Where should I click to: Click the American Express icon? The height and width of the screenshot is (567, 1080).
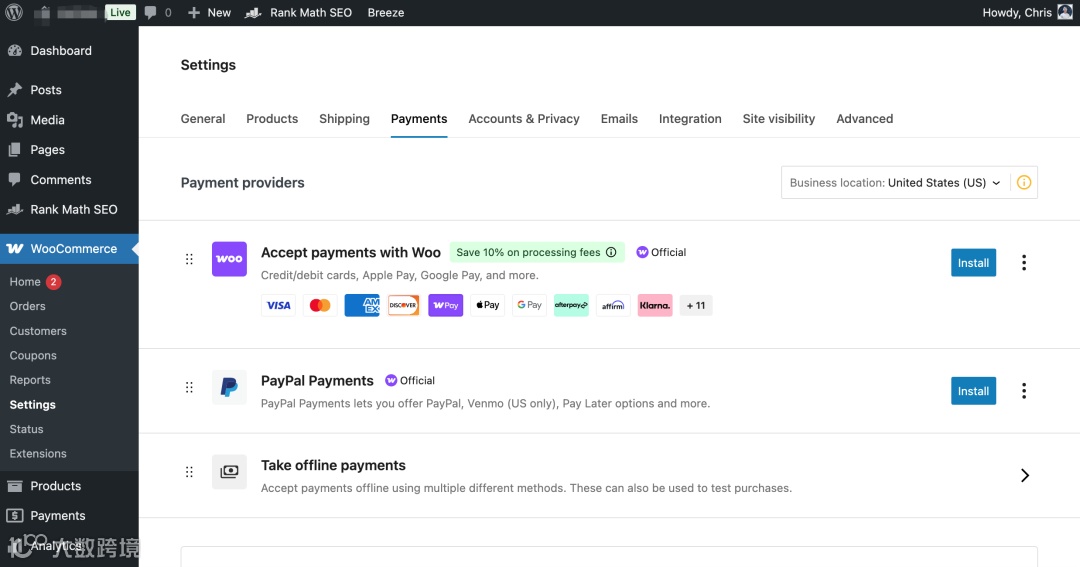[362, 305]
